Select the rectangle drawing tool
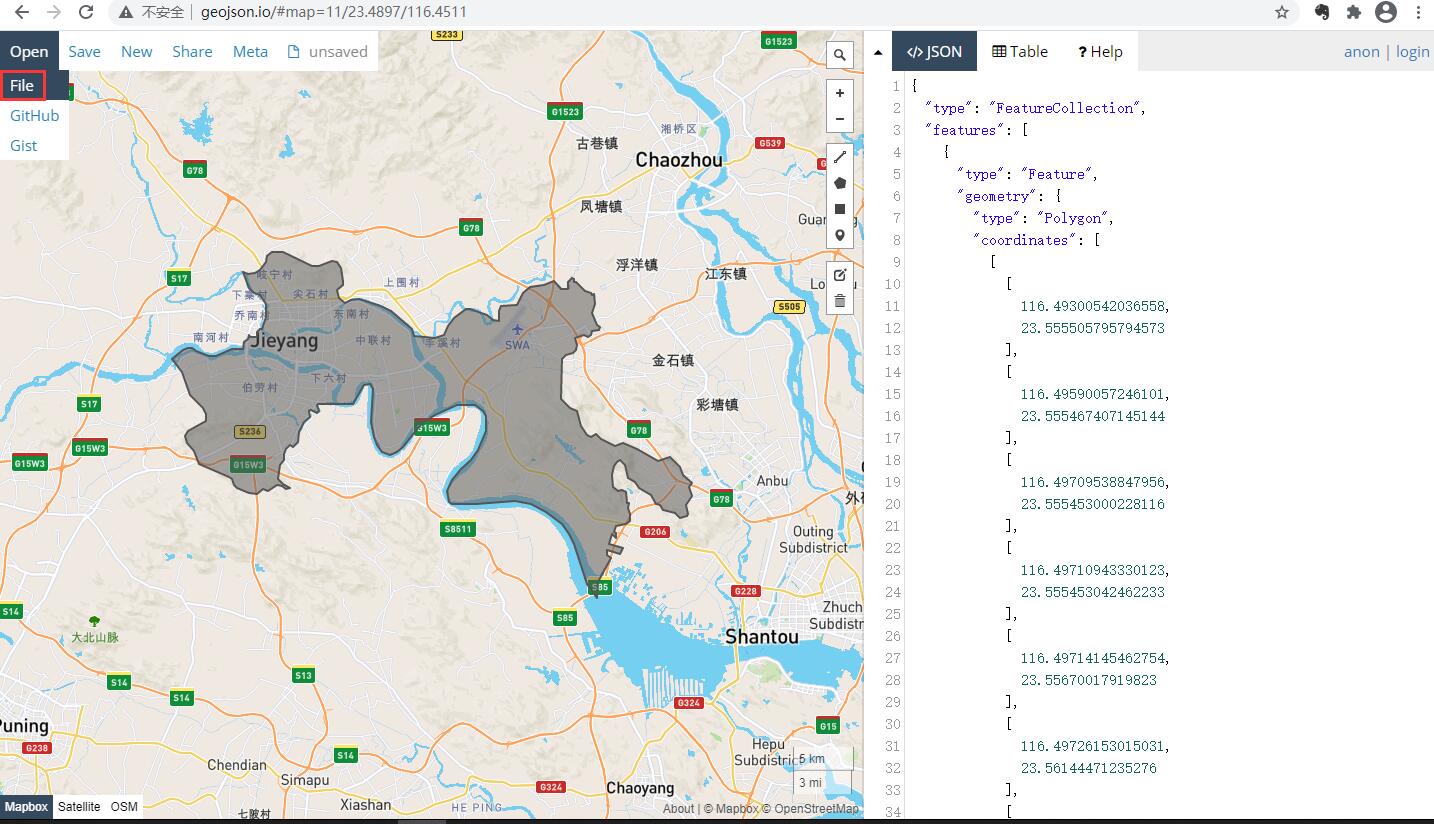Screen dimensions: 1434x824 pyautogui.click(x=839, y=208)
